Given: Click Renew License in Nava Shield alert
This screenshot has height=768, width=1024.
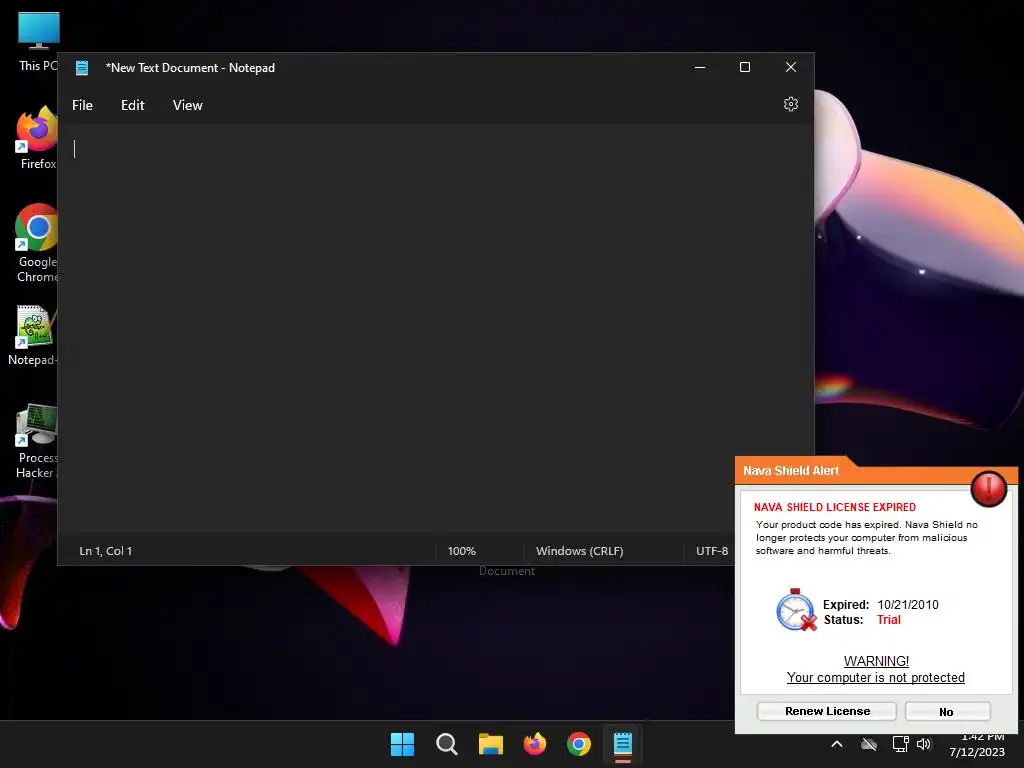Looking at the screenshot, I should (x=827, y=711).
